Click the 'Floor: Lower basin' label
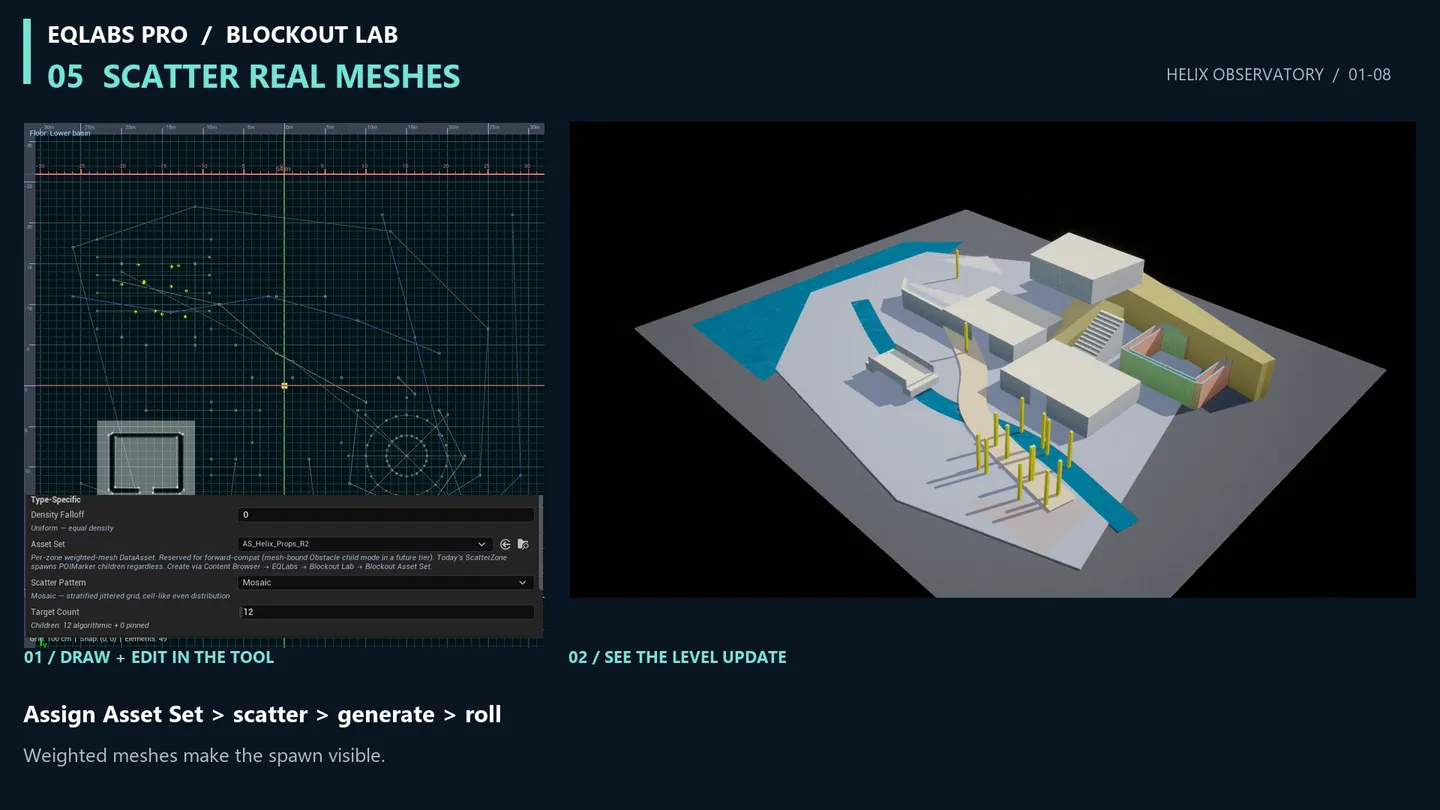The image size is (1440, 810). pyautogui.click(x=60, y=133)
